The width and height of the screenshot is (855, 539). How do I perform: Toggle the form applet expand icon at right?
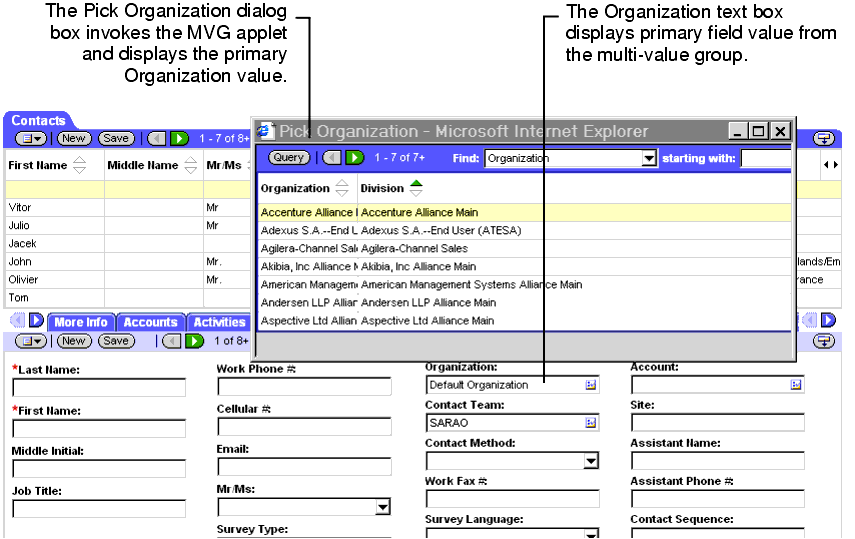[823, 341]
